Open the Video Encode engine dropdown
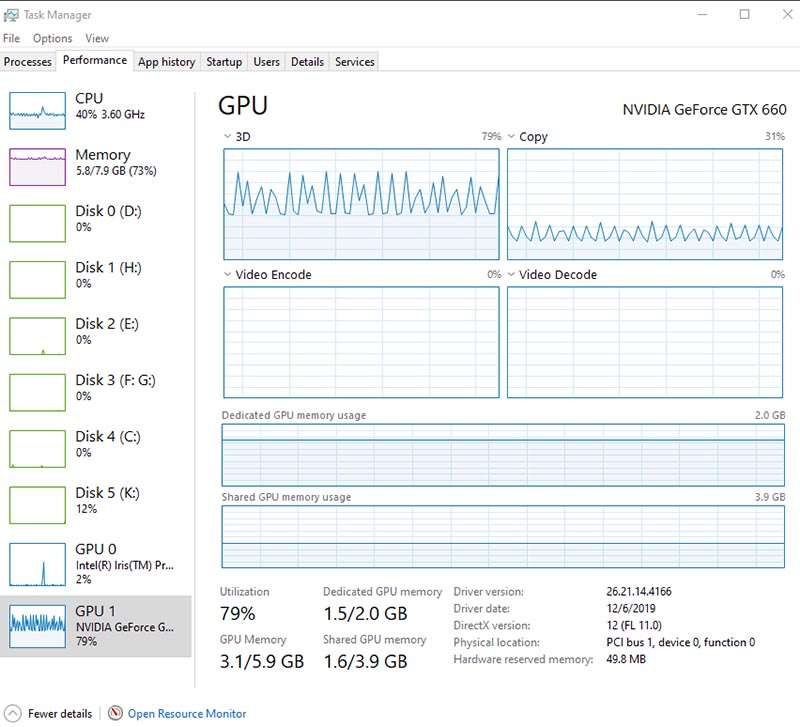This screenshot has width=800, height=727. click(x=228, y=274)
